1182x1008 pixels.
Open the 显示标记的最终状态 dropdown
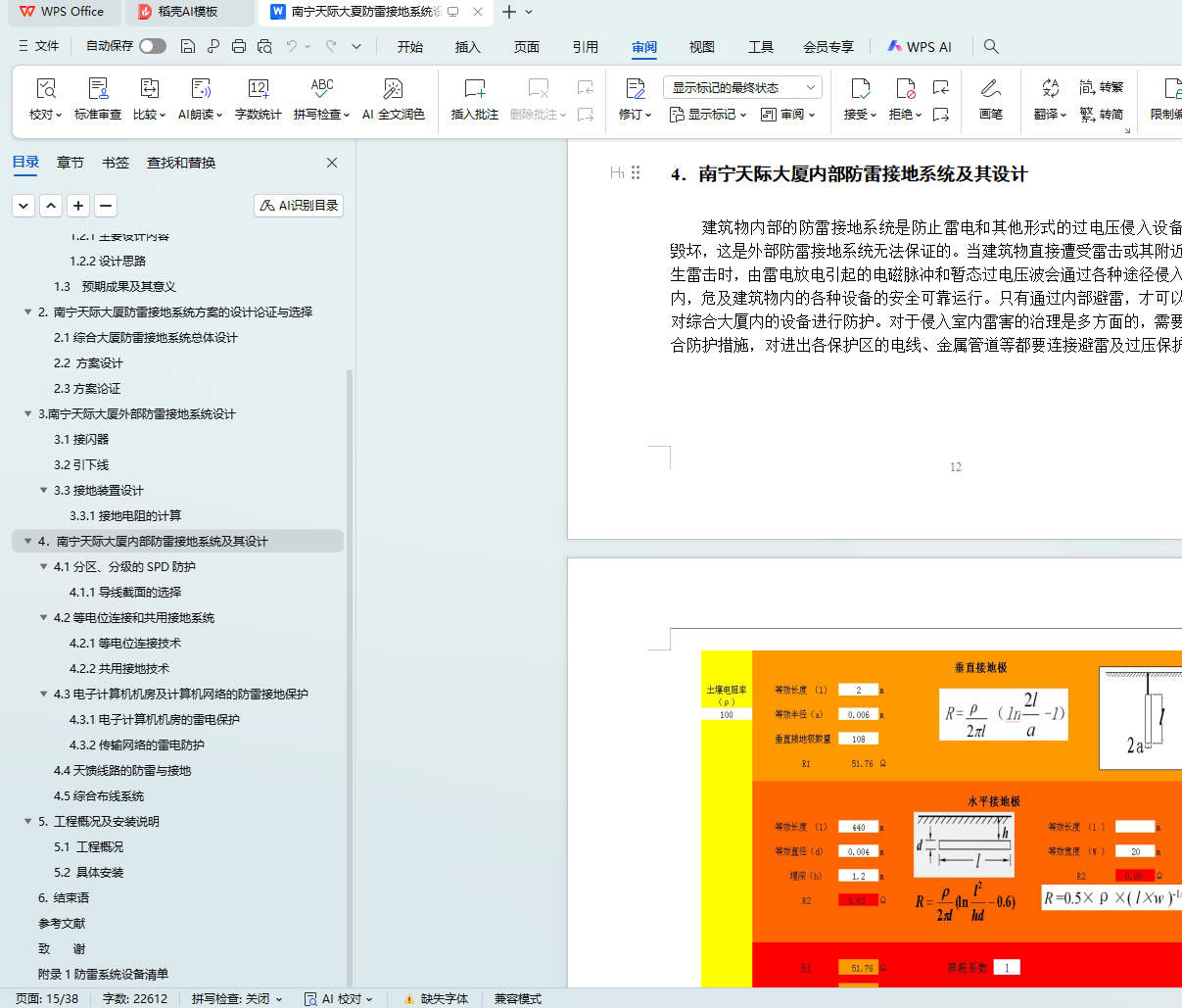coord(743,87)
